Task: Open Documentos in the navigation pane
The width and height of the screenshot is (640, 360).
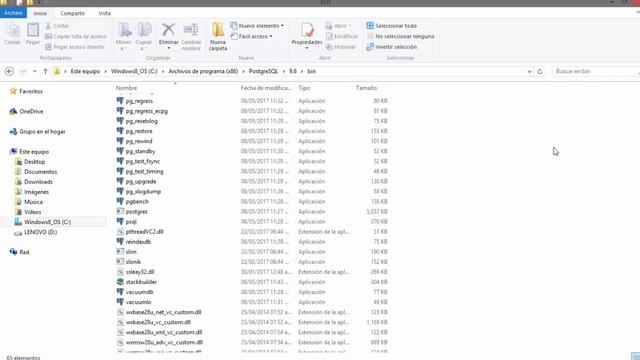Action: click(x=40, y=172)
